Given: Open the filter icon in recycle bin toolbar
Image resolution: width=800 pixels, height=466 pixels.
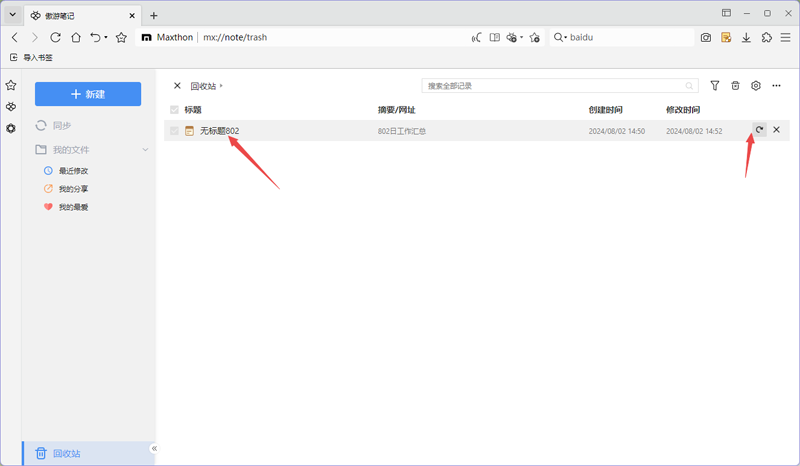Looking at the screenshot, I should 715,86.
